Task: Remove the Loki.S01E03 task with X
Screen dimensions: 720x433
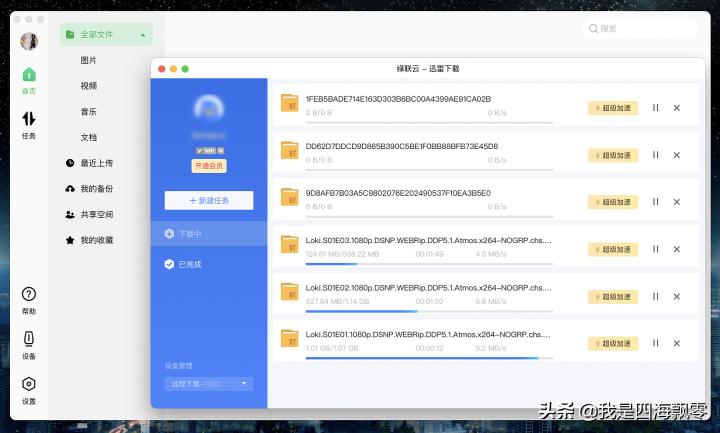Action: (x=677, y=249)
